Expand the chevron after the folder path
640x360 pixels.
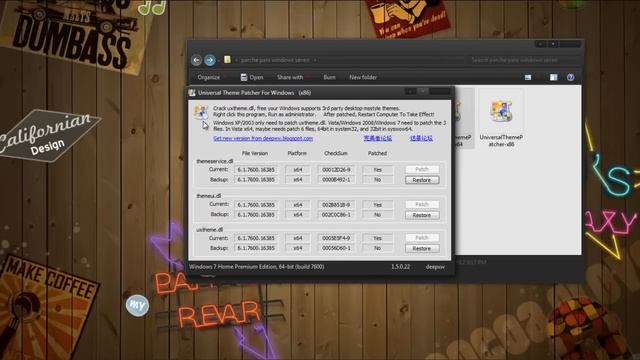point(315,60)
